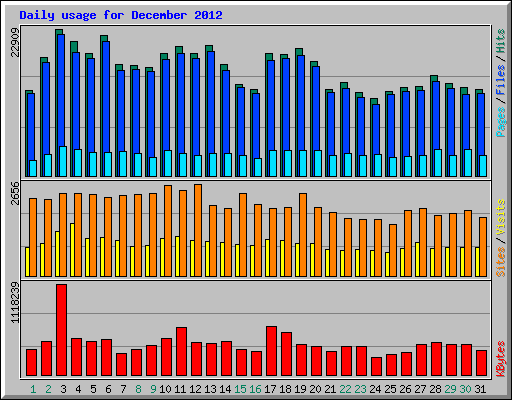Screen dimensions: 512x400
Task: Click day label '11' on the x-axis
Action: coord(180,389)
